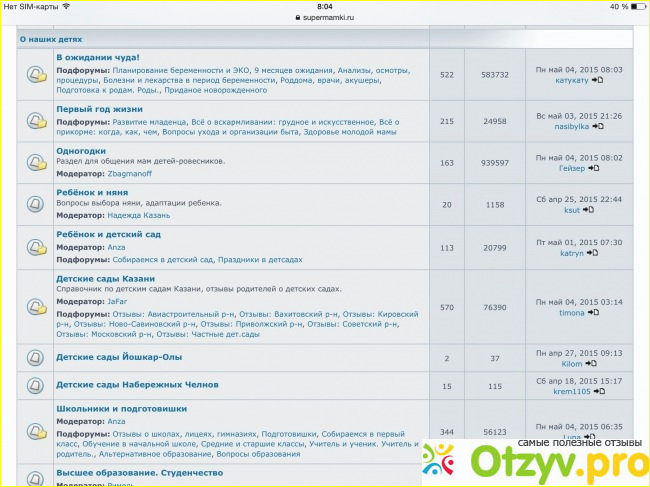
Task: Open last post icon next to nasibylka
Action: 597,126
